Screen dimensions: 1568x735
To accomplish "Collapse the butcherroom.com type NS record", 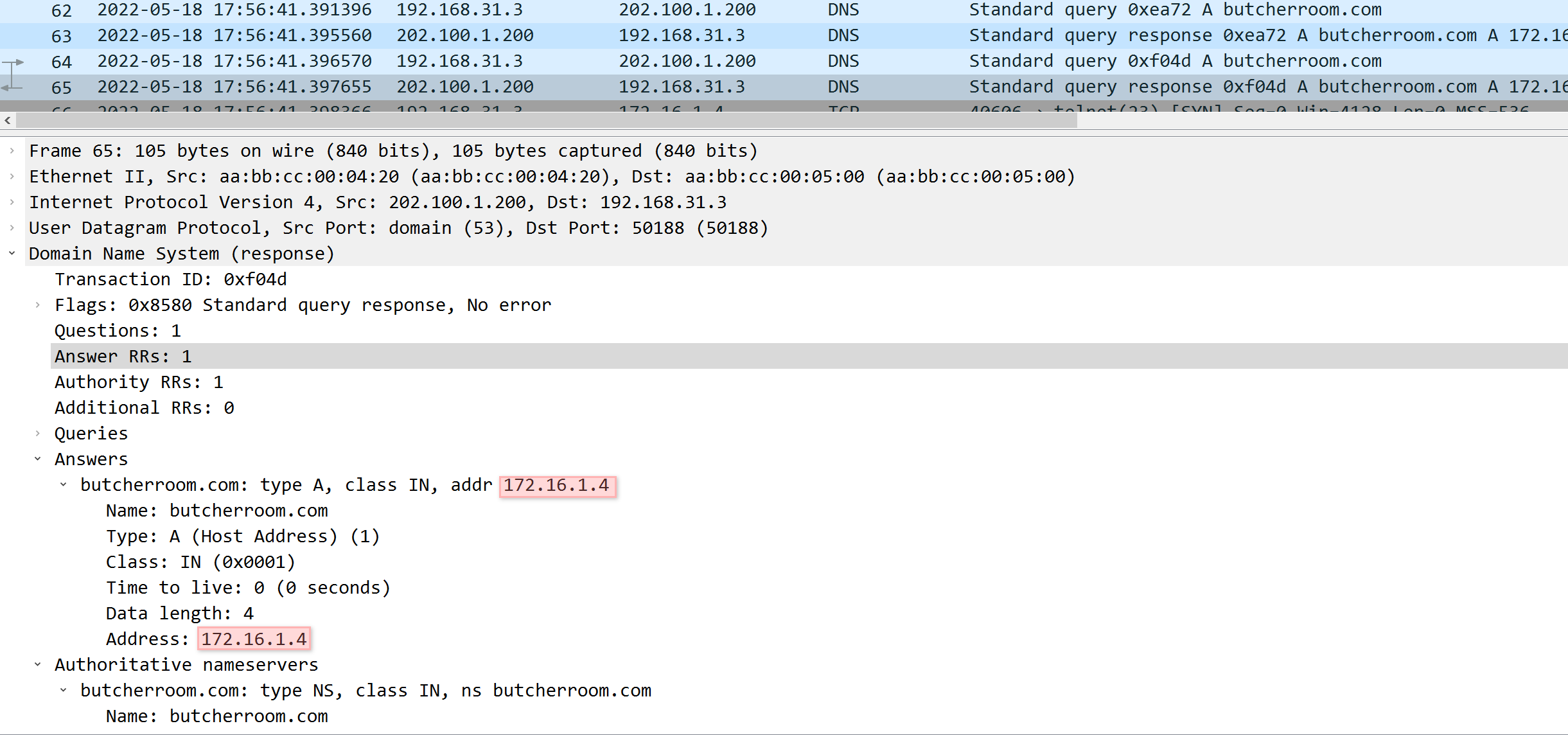I will click(x=63, y=691).
